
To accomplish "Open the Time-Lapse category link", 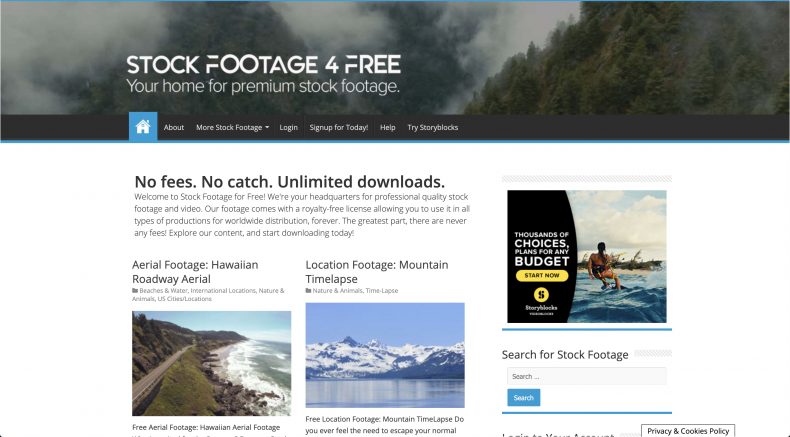I will click(x=382, y=291).
